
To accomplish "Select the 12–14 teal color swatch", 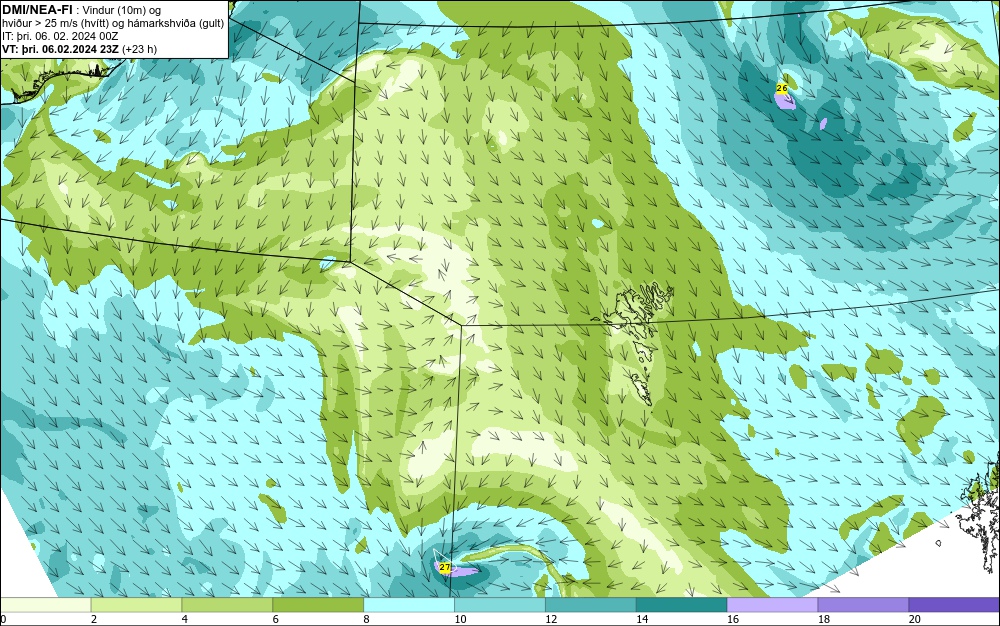I will click(x=591, y=605).
